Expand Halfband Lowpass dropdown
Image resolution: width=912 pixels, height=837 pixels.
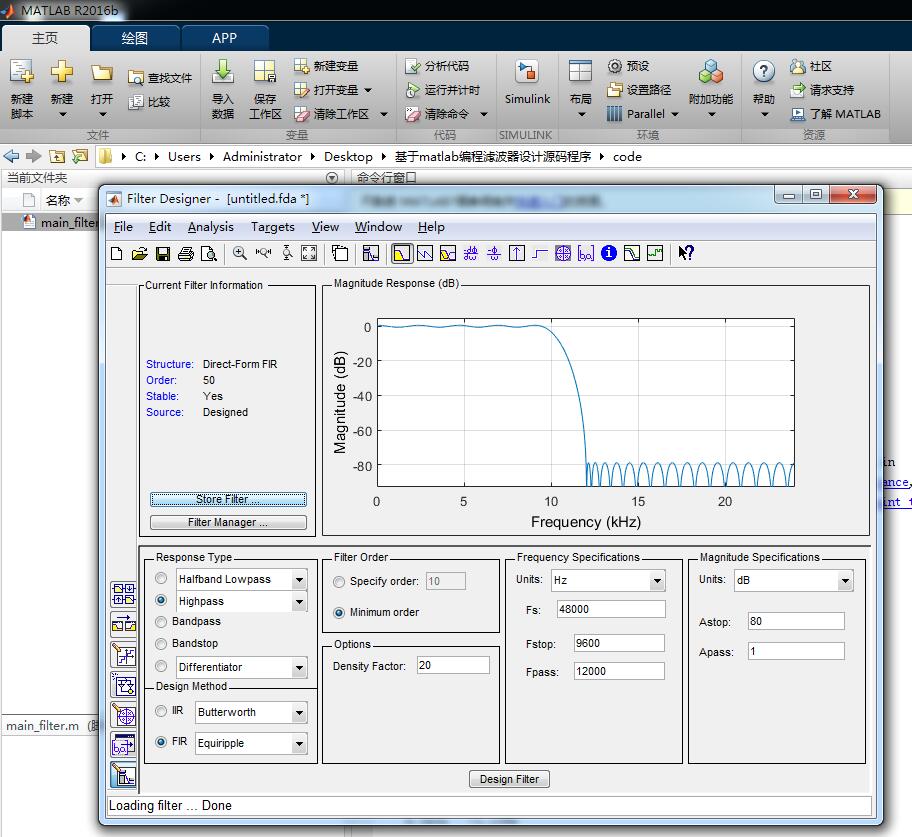point(299,580)
